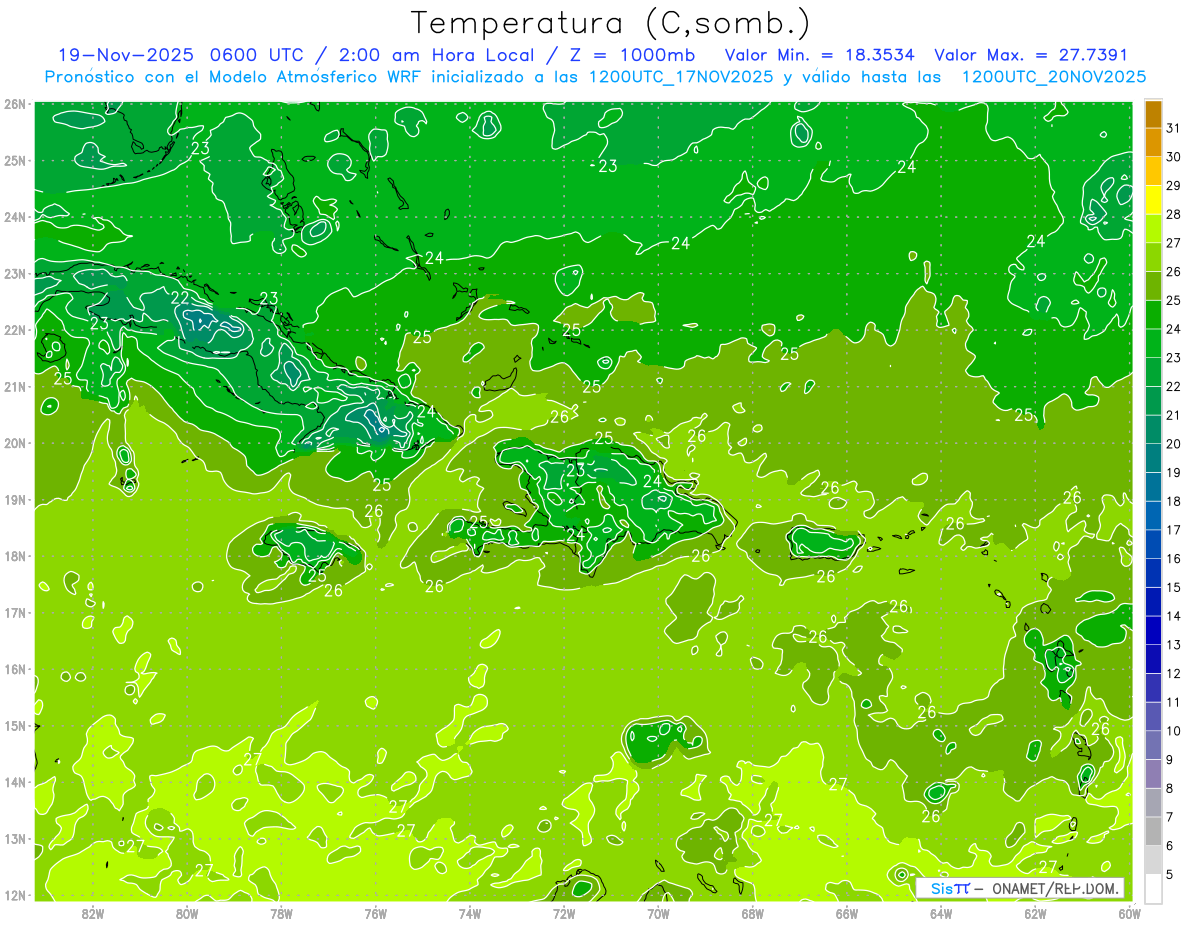Click the 60W longitude axis label
This screenshot has height=927, width=1200.
pos(1130,912)
